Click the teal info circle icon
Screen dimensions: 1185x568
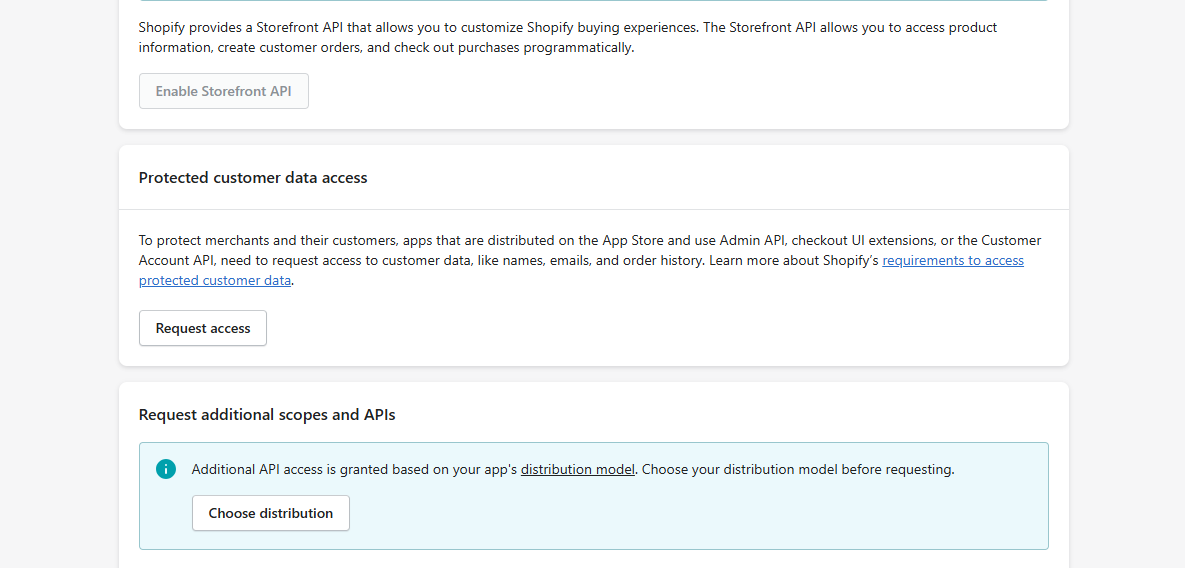(166, 469)
